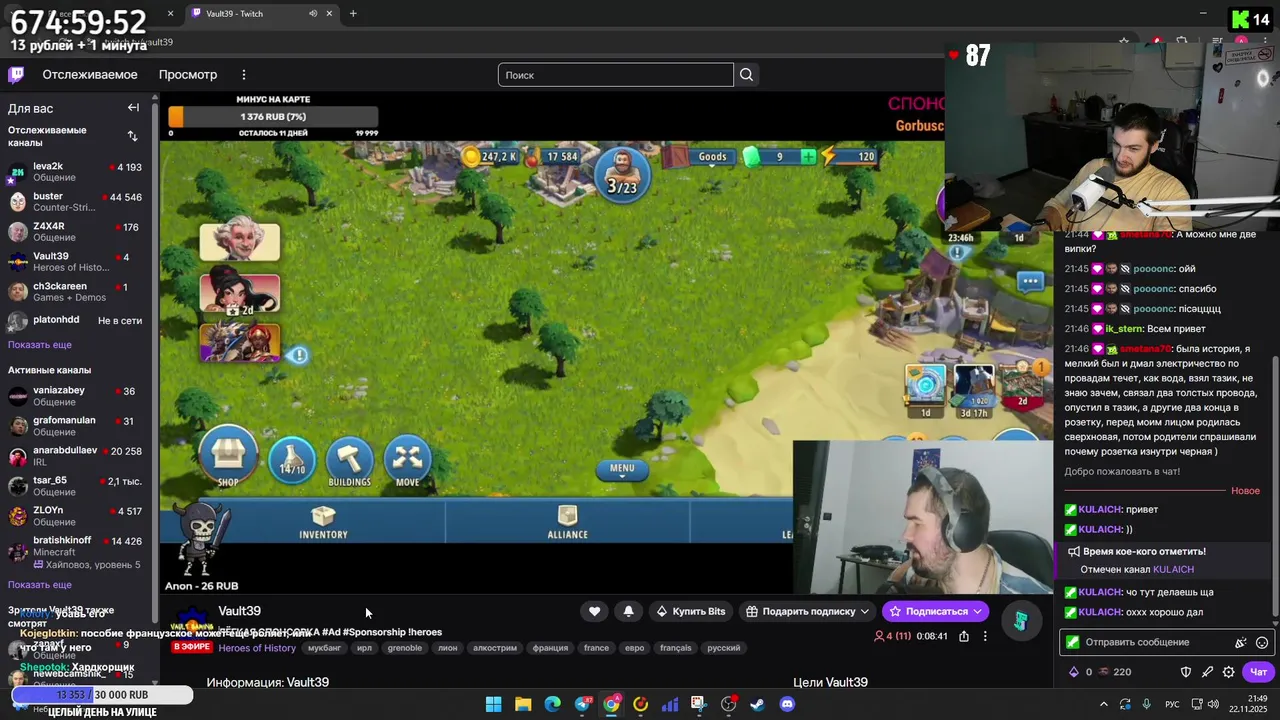This screenshot has height=720, width=1280.
Task: Switch to the Просмотр tab
Action: tap(188, 75)
